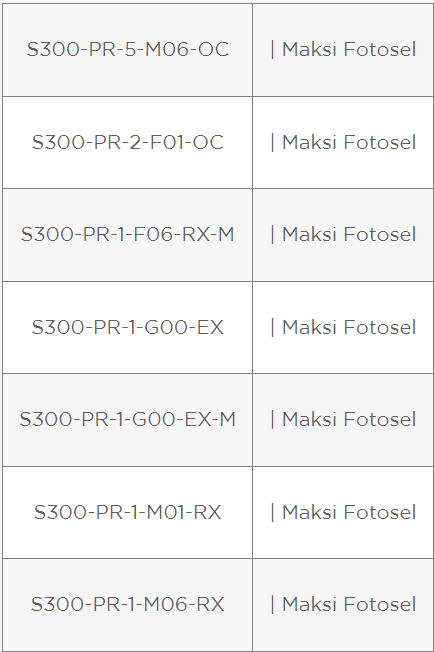Click the S300-PR-1-M06-RX code
434x652 pixels.
click(x=128, y=605)
